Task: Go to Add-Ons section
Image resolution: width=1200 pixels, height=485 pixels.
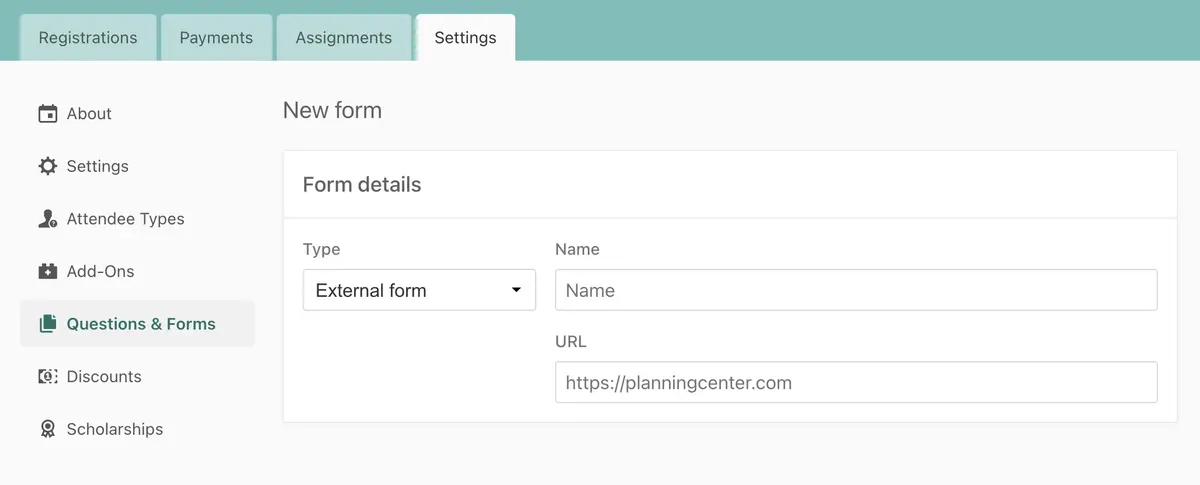Action: pos(137,271)
